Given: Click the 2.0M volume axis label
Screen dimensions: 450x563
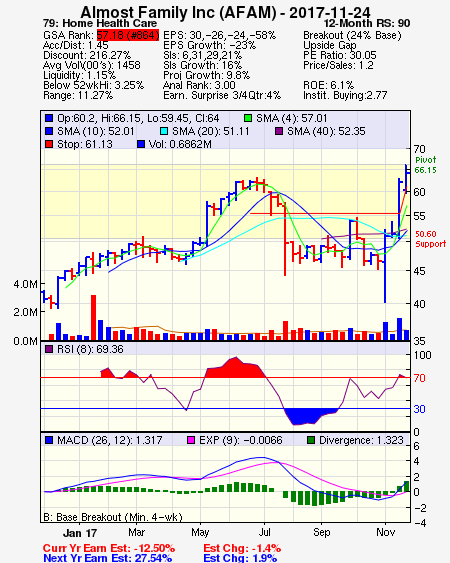Looking at the screenshot, I should pos(25,312).
